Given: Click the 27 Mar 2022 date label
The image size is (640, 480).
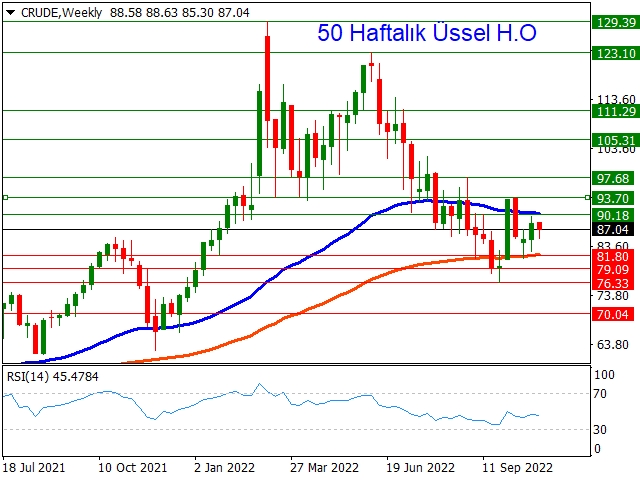Looking at the screenshot, I should pyautogui.click(x=324, y=467).
